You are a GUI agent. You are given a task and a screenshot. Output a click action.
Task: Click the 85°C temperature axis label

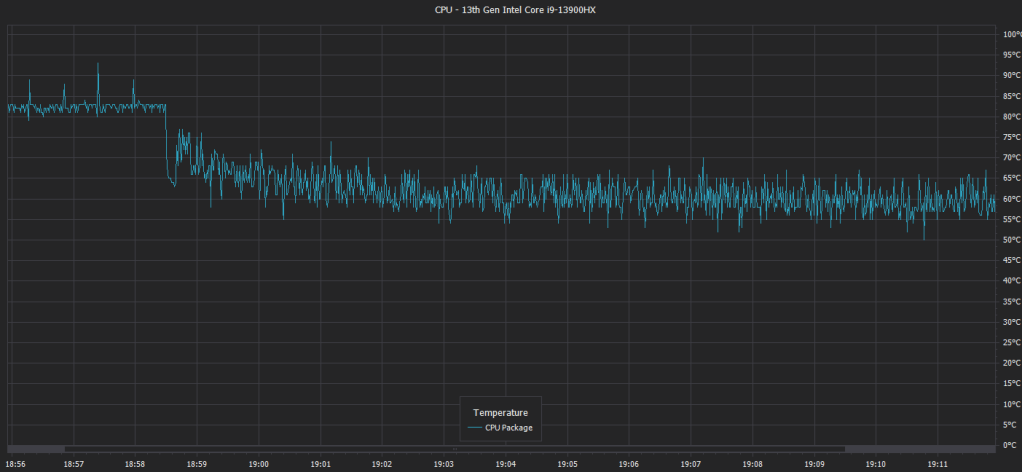click(x=1010, y=96)
